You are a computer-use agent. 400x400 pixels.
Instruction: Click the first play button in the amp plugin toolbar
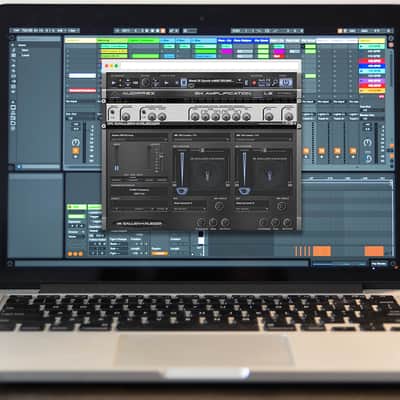[114, 82]
